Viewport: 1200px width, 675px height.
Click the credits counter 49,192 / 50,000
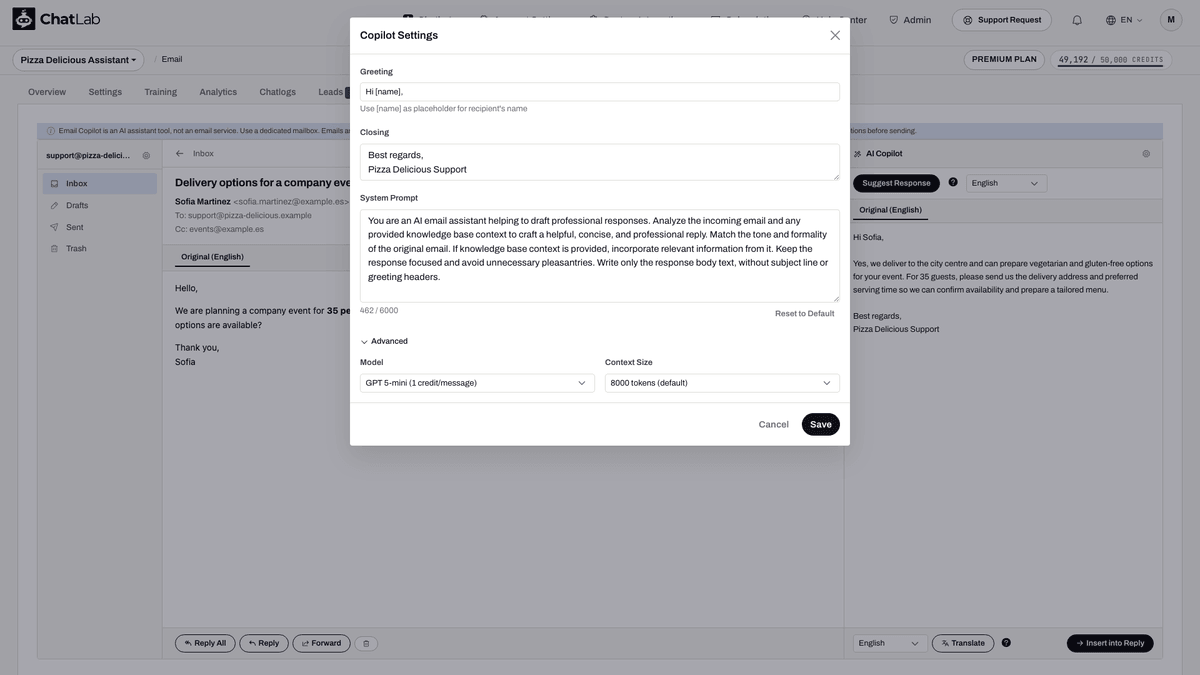1110,60
